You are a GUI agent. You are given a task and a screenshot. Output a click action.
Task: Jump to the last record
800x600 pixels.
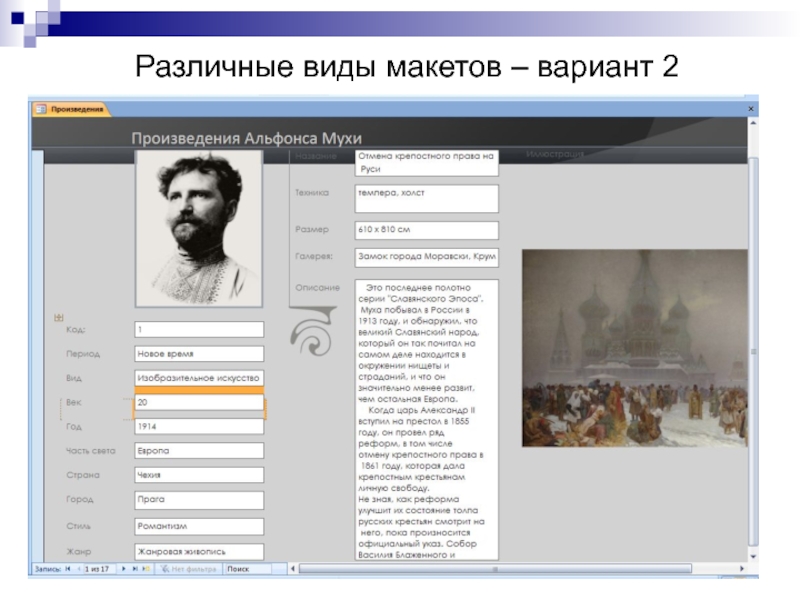(134, 569)
